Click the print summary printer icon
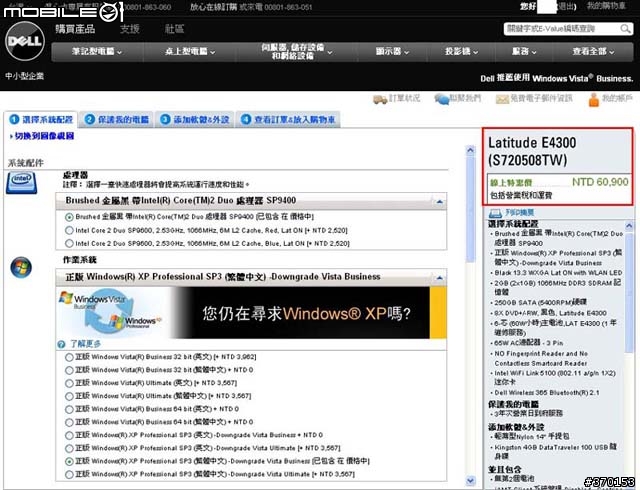640x490 pixels. tap(495, 213)
